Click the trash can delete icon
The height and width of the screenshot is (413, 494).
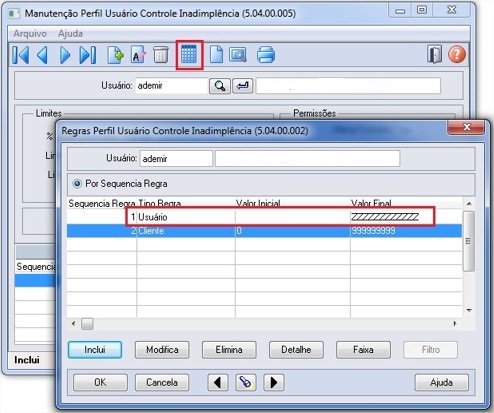click(x=161, y=55)
